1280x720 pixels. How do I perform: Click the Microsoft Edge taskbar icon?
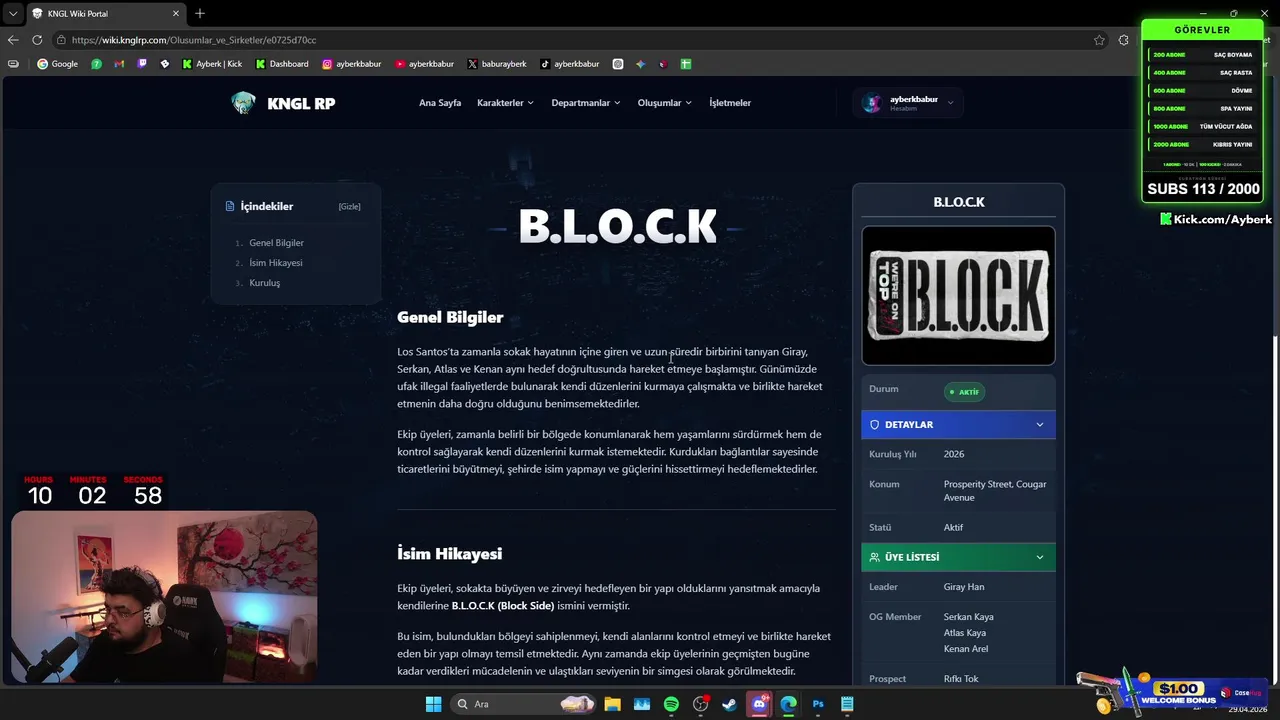point(788,704)
